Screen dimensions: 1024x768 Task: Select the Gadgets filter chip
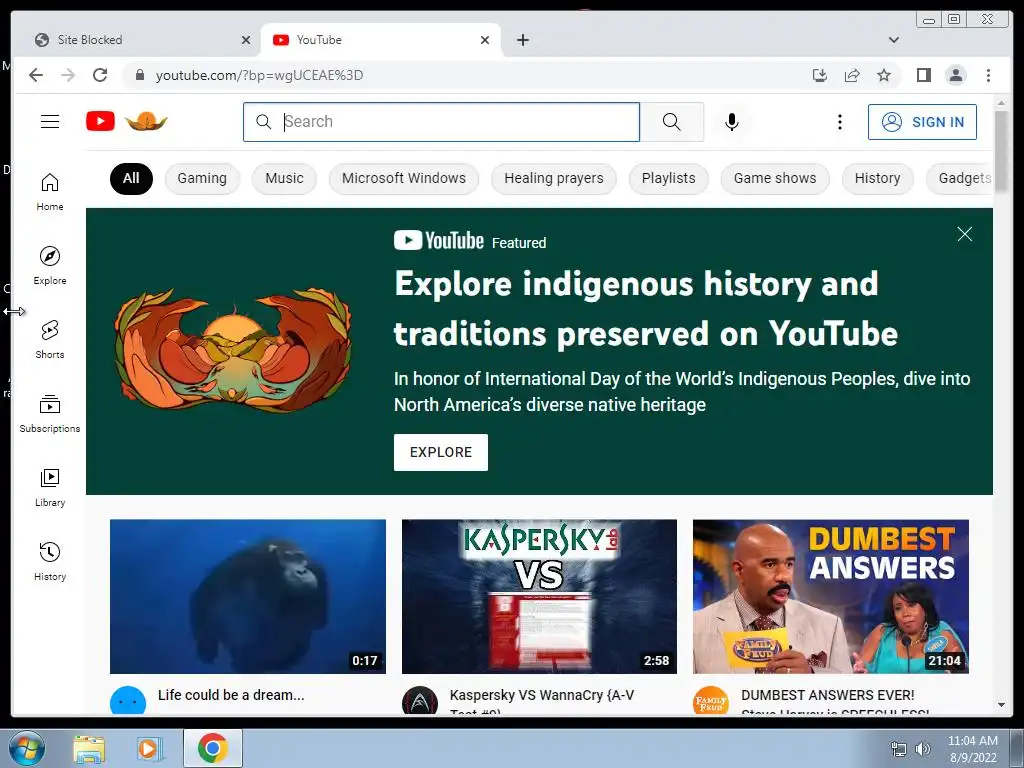point(959,178)
